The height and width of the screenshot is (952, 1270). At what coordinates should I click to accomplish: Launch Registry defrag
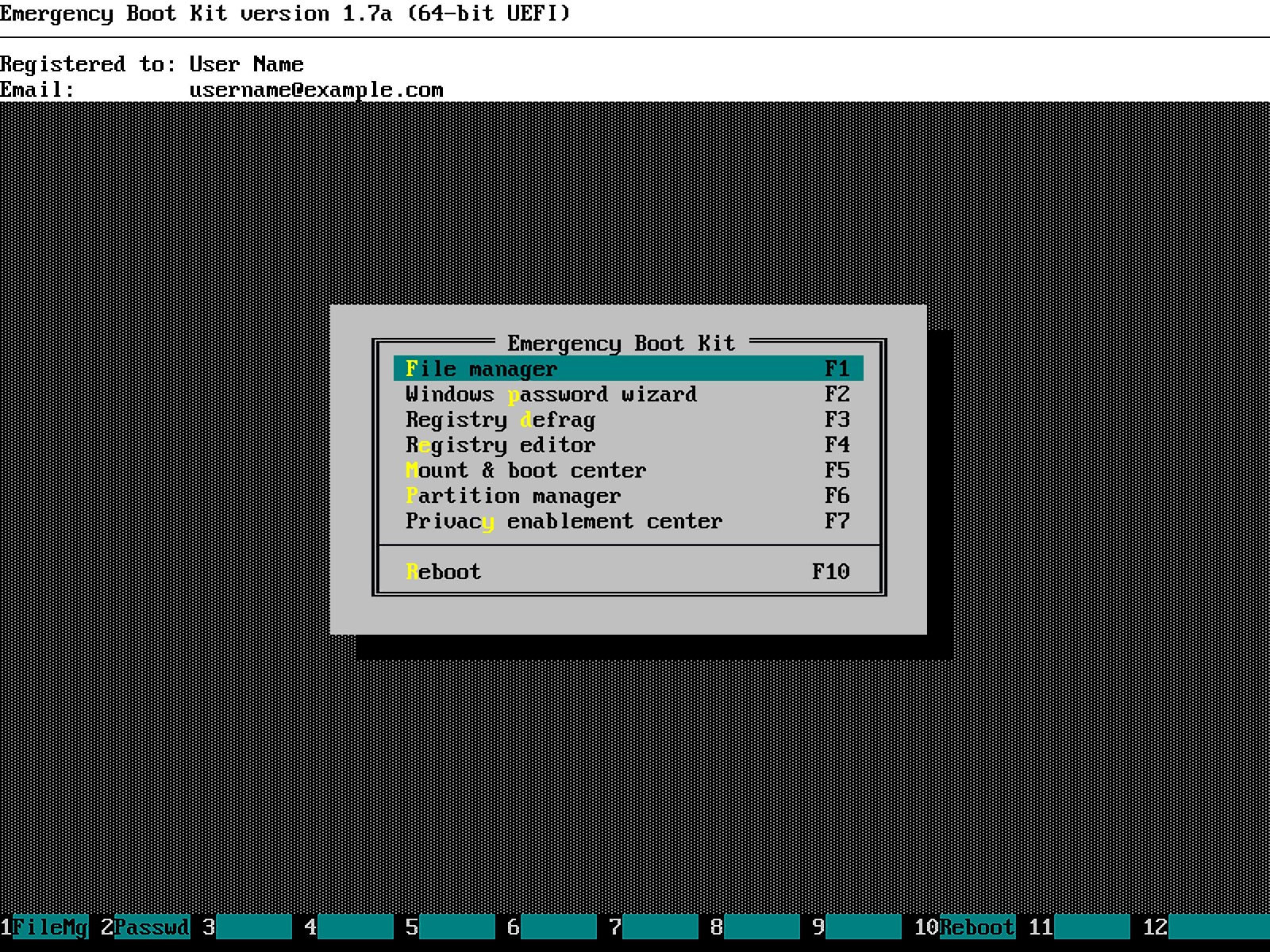click(500, 420)
